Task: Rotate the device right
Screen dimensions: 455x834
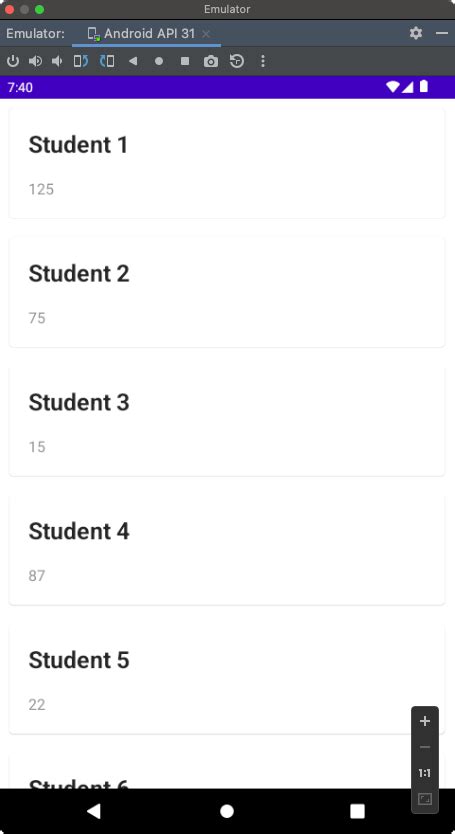Action: (x=107, y=61)
